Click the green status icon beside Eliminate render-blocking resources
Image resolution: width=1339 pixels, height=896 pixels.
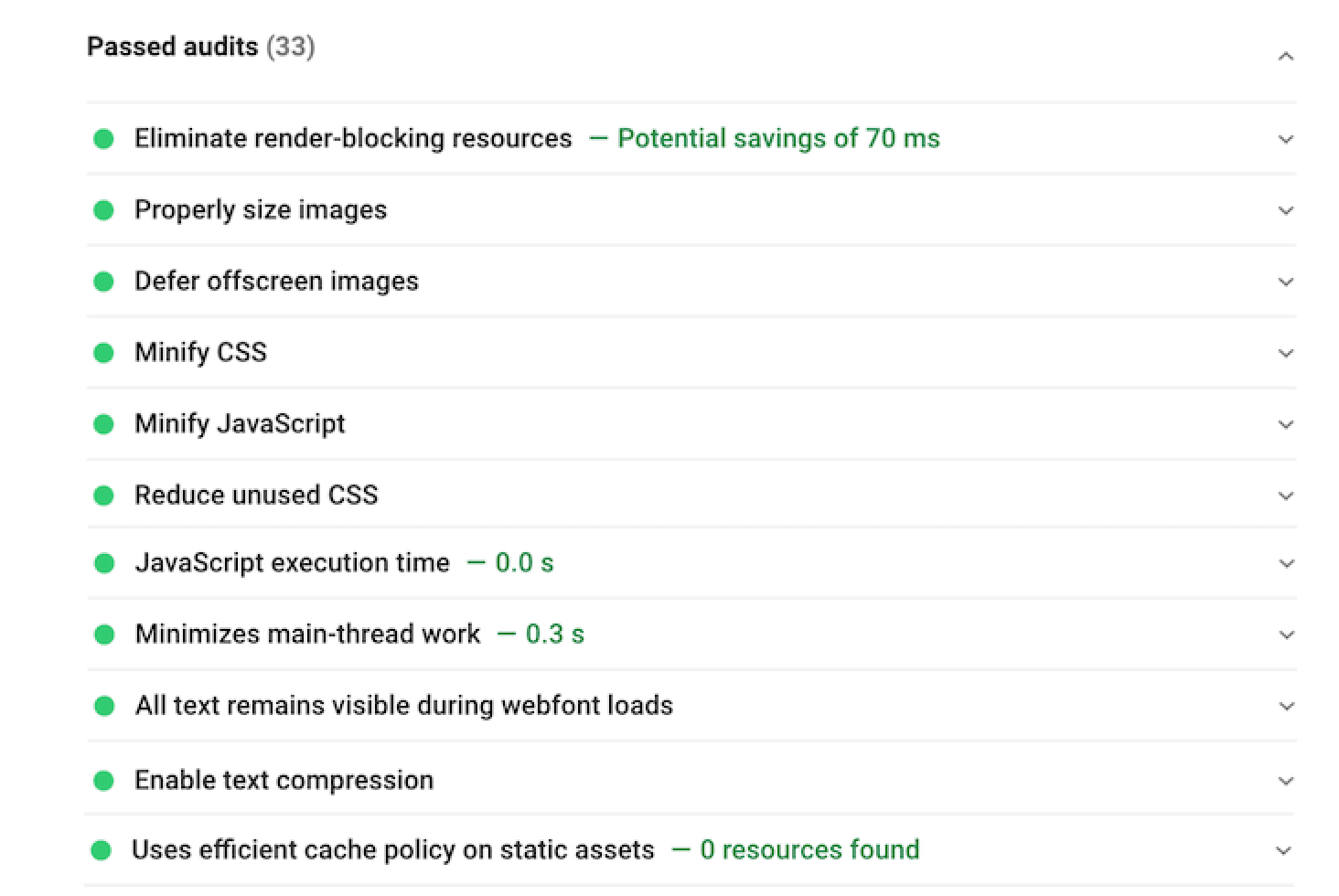pos(103,139)
